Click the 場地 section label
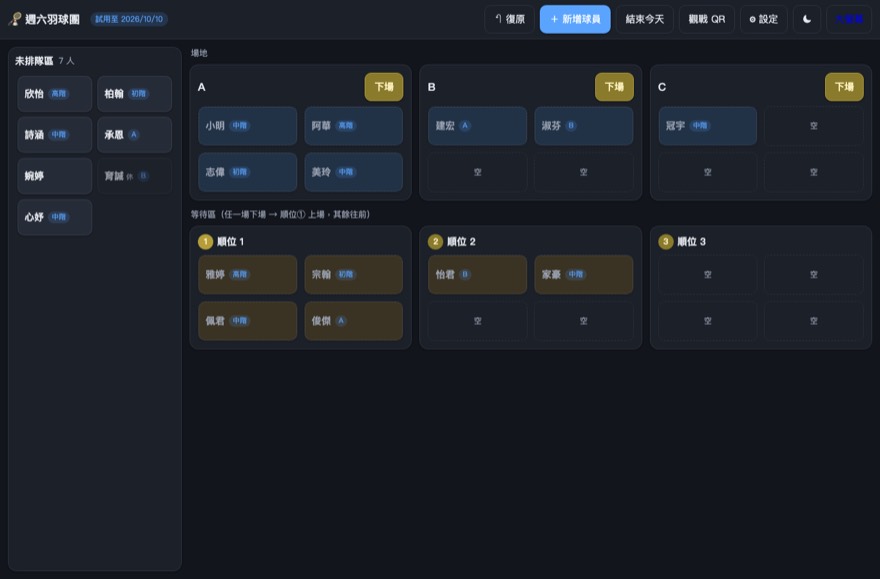 coord(199,53)
